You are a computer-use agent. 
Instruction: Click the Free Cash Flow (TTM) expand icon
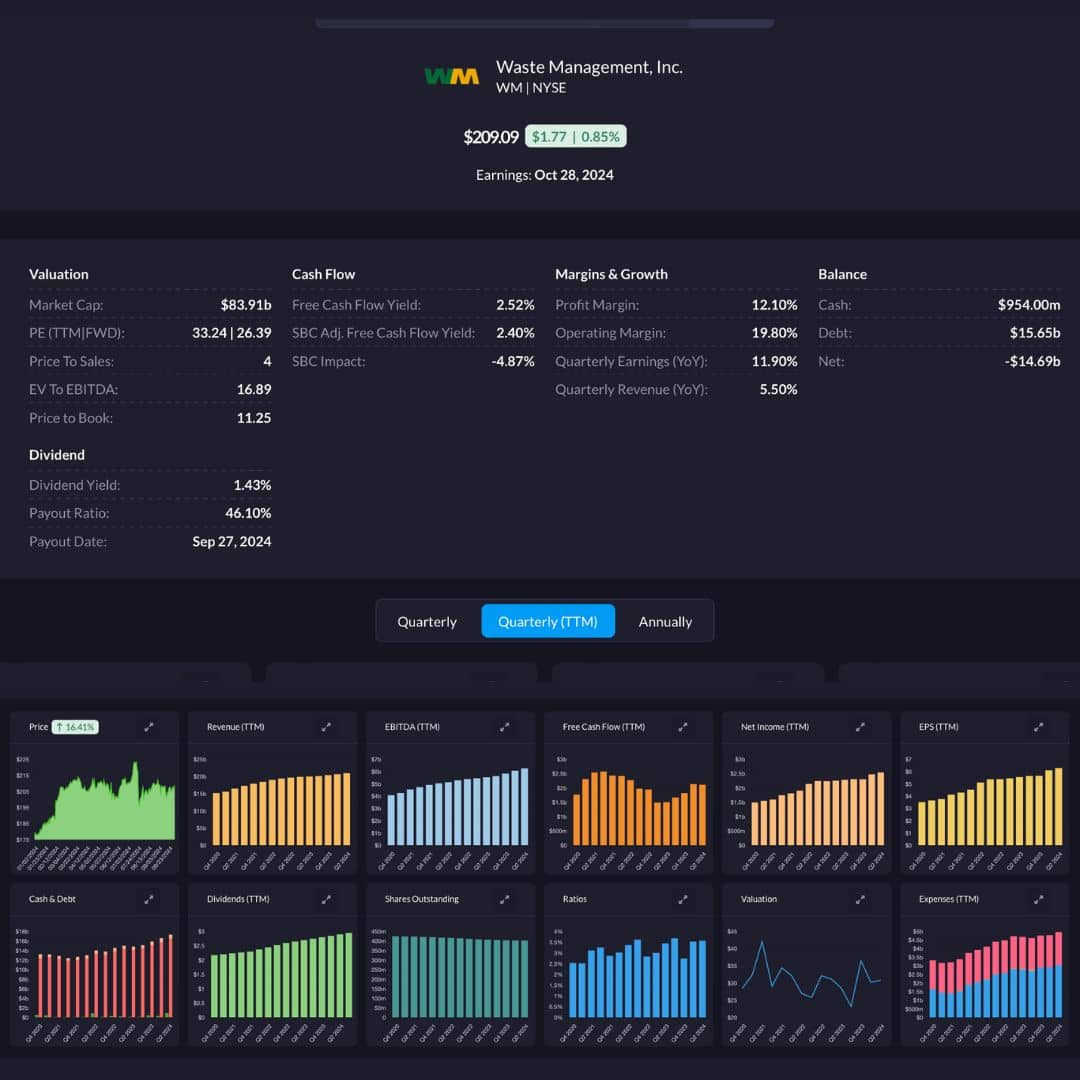[683, 727]
